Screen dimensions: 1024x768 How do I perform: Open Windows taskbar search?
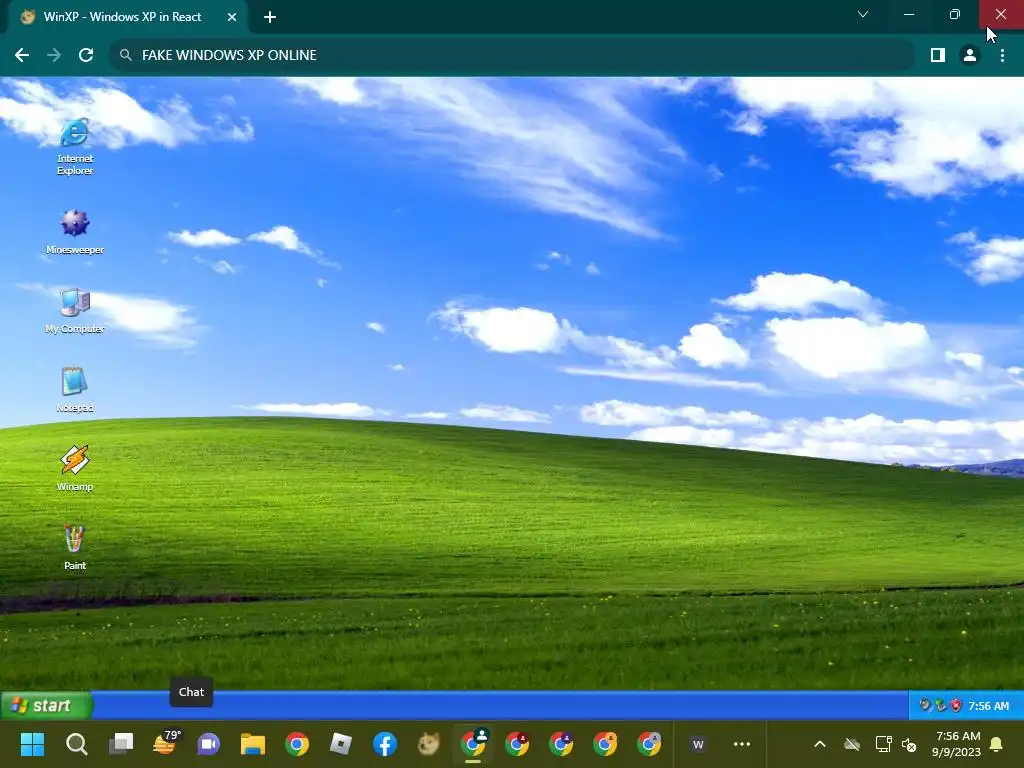[x=76, y=744]
